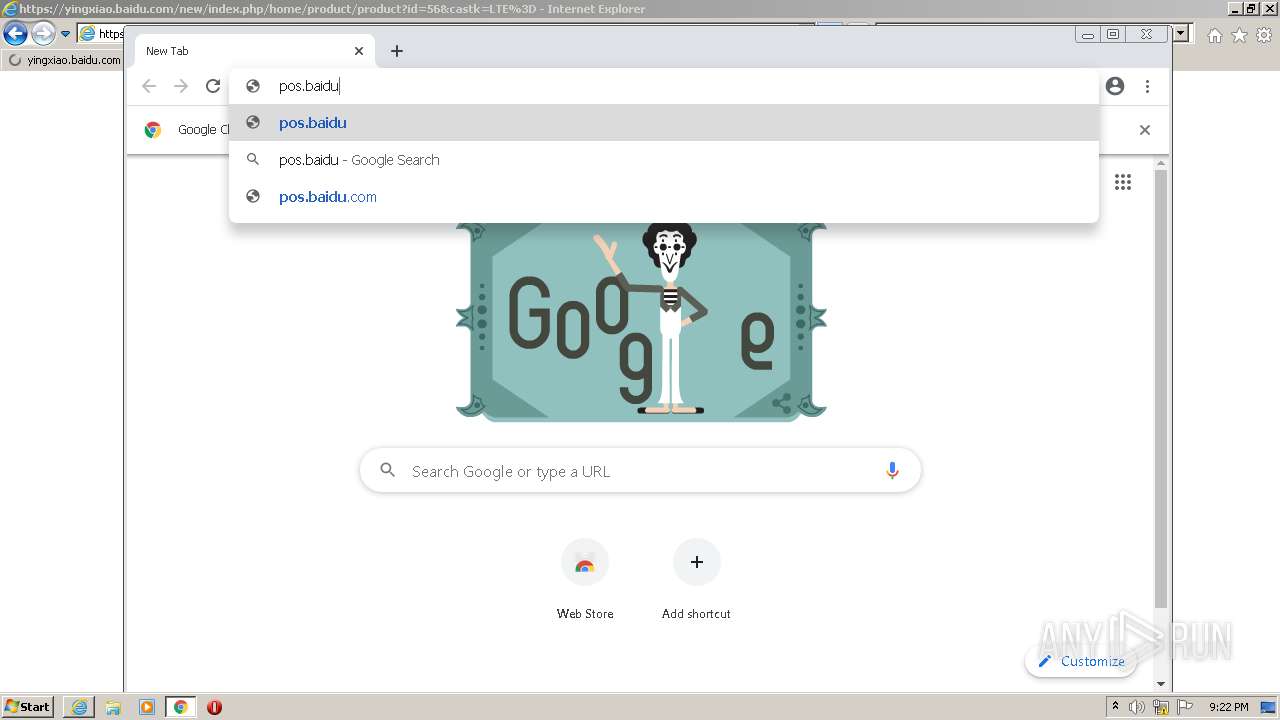This screenshot has width=1280, height=720.
Task: Click Internet Explorer icon on the taskbar
Action: (x=79, y=707)
